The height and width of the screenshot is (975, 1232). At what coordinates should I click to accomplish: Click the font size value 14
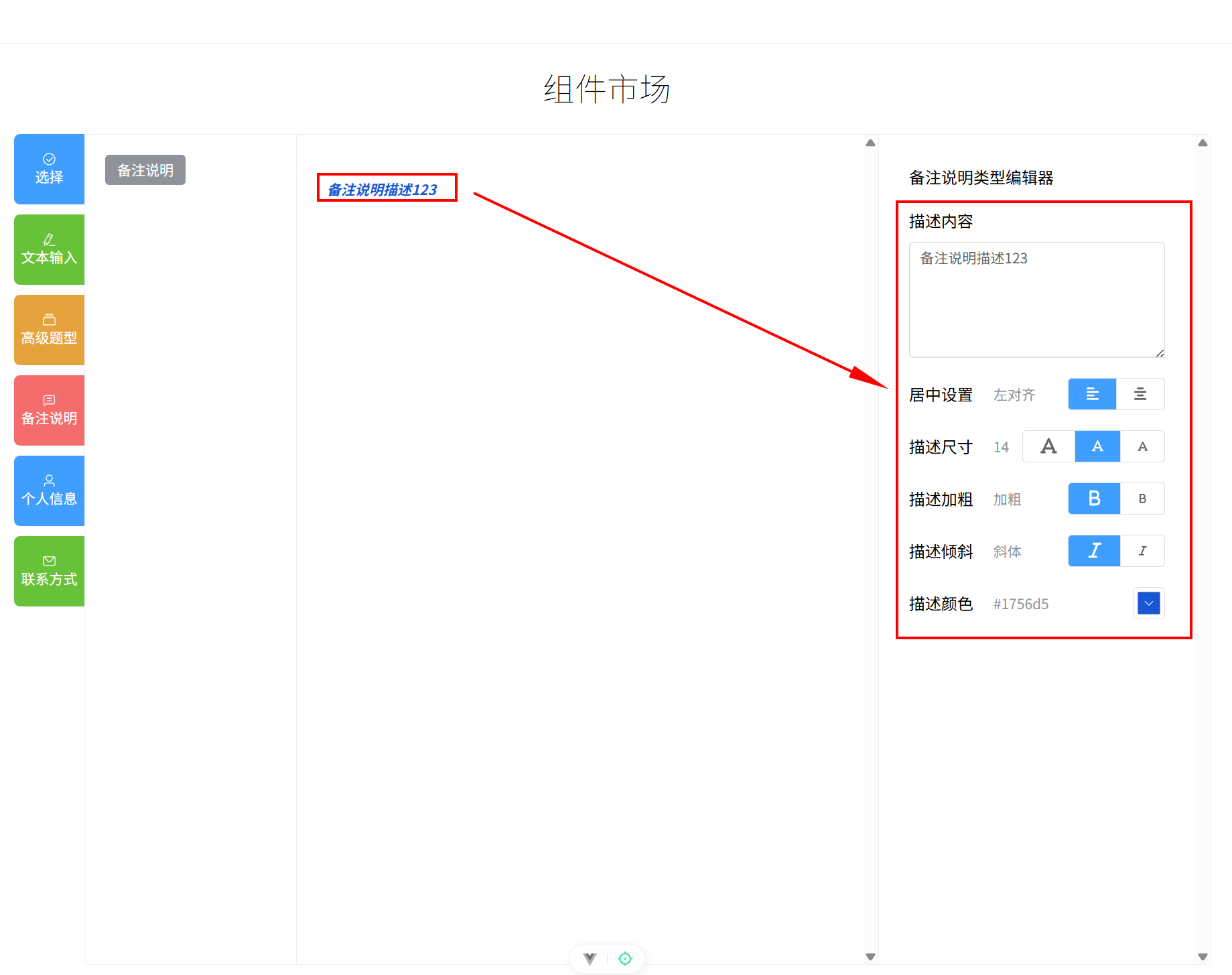[x=1001, y=447]
